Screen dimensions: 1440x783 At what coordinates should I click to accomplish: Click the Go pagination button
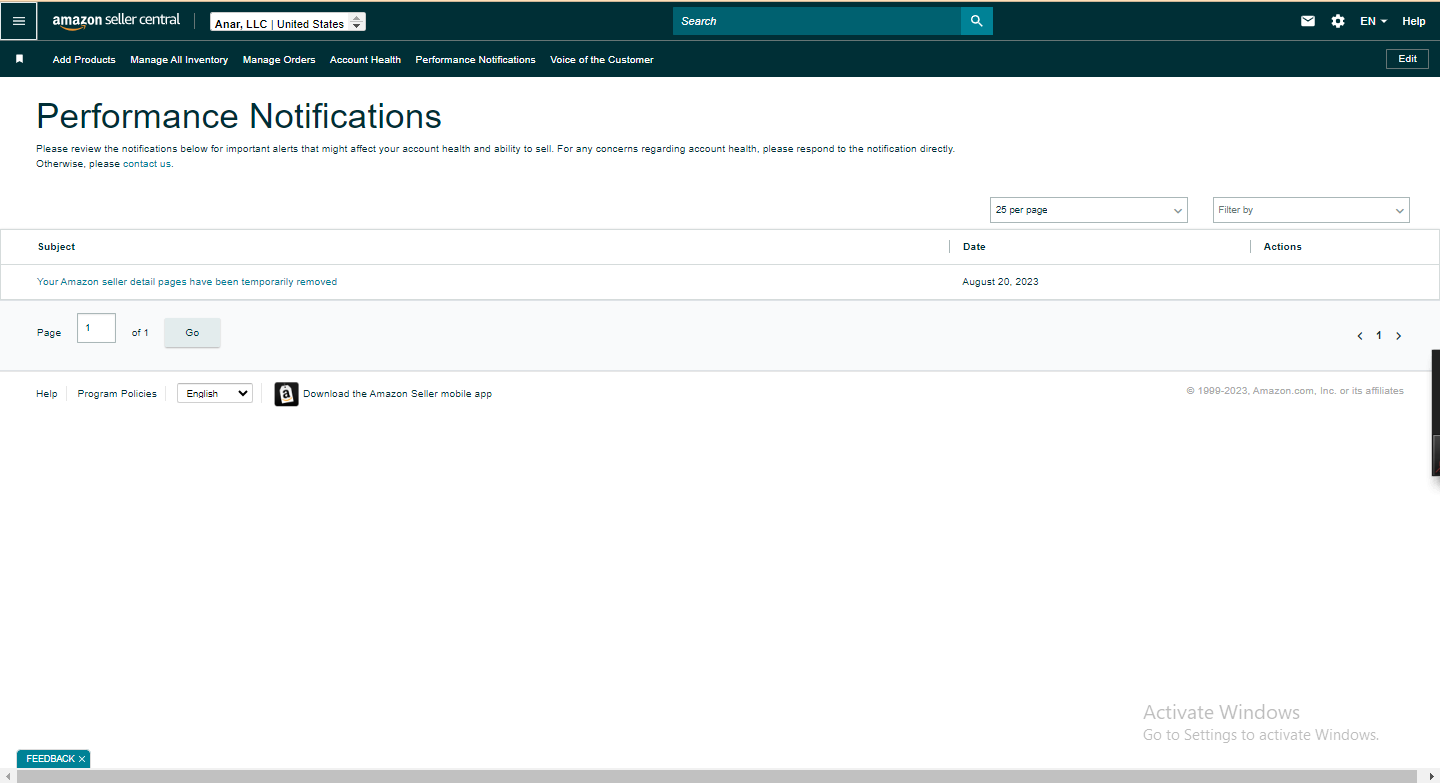point(192,333)
